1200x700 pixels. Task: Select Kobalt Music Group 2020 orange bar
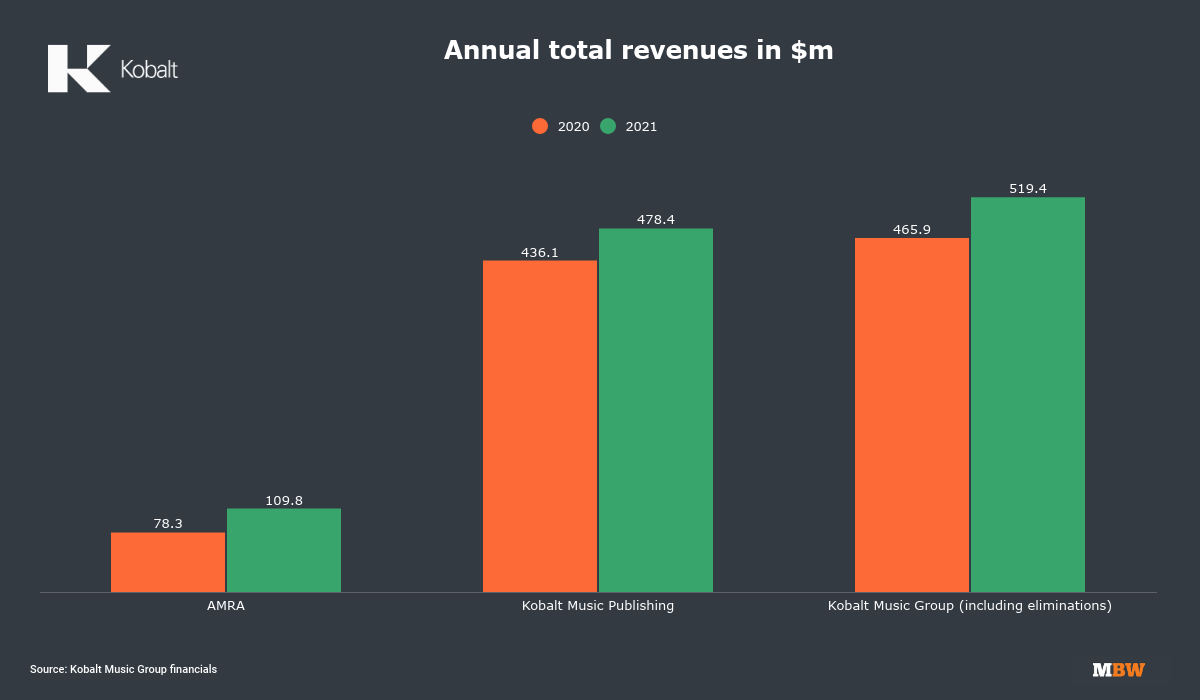pos(912,415)
